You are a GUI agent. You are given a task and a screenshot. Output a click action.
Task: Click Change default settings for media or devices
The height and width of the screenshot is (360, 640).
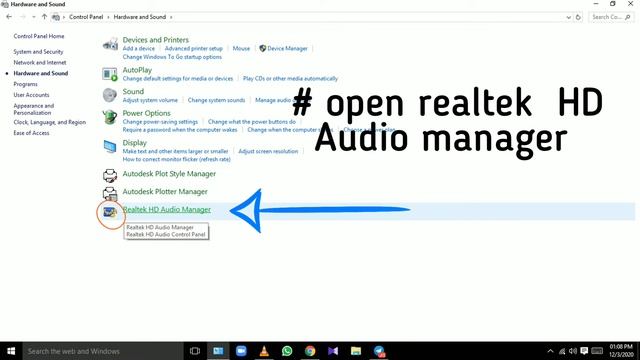coord(178,78)
